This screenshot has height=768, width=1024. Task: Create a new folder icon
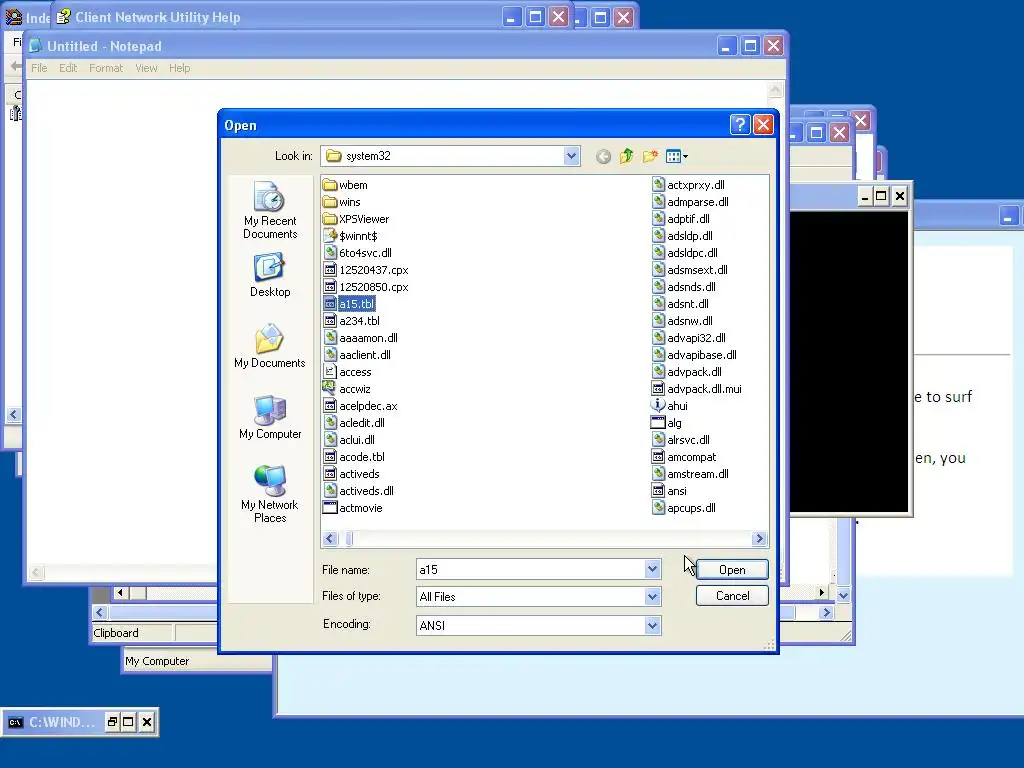click(x=650, y=156)
